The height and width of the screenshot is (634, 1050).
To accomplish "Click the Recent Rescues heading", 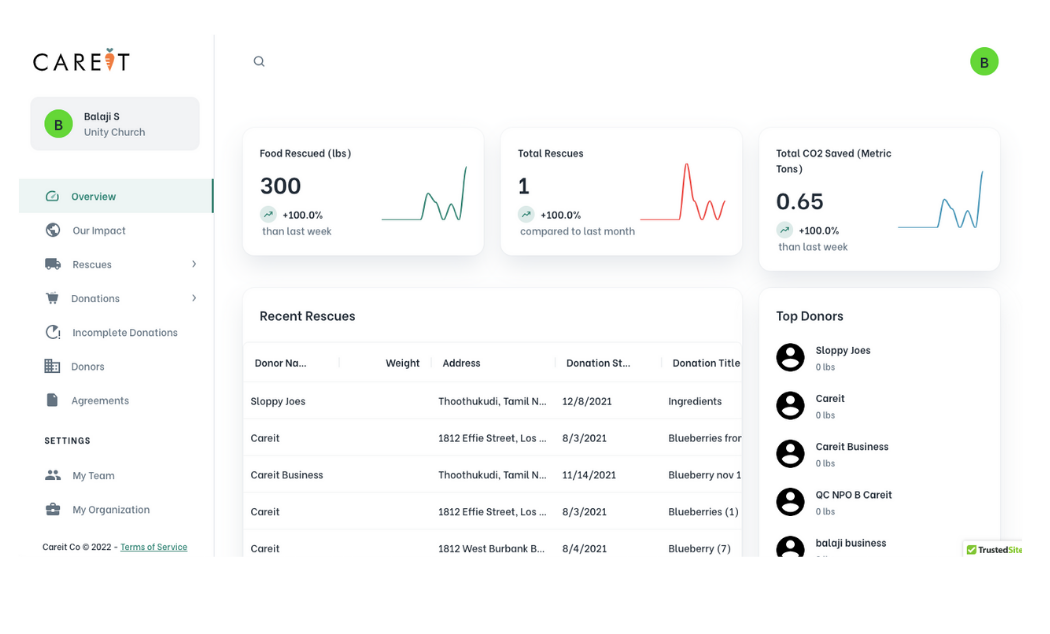I will [307, 316].
